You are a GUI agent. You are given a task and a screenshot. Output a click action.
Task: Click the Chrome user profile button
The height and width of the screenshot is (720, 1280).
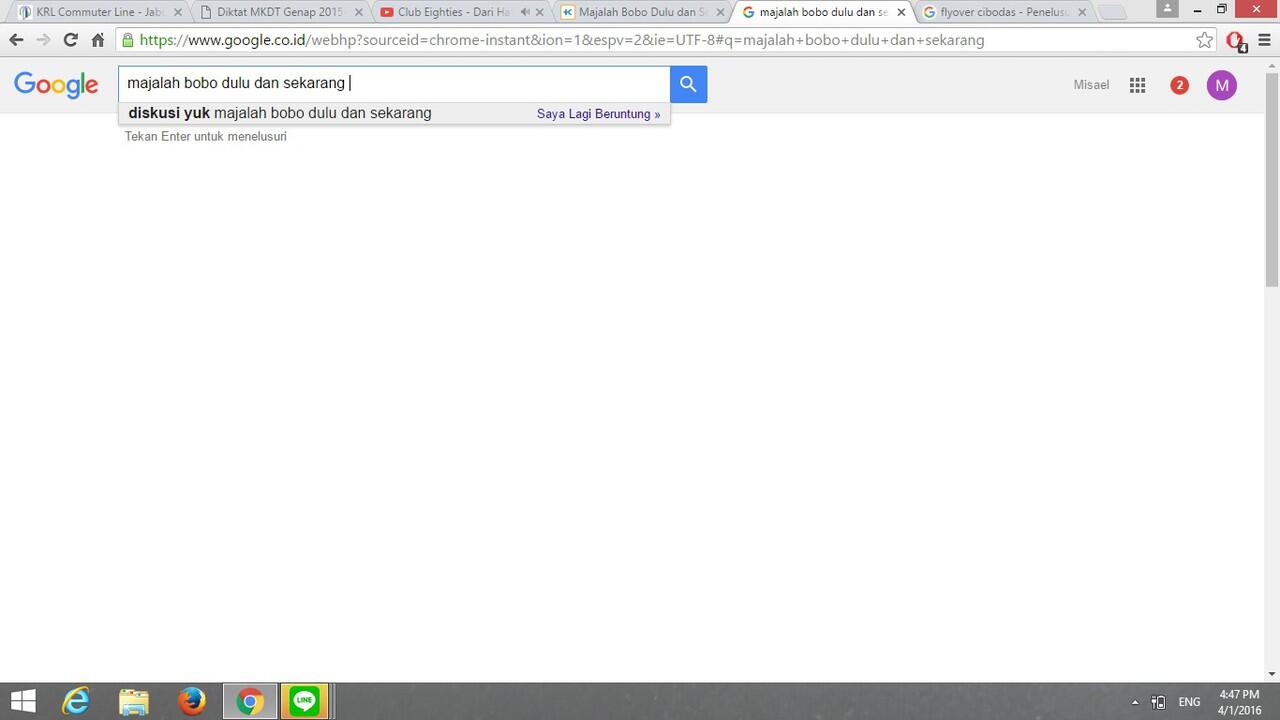coord(1167,8)
